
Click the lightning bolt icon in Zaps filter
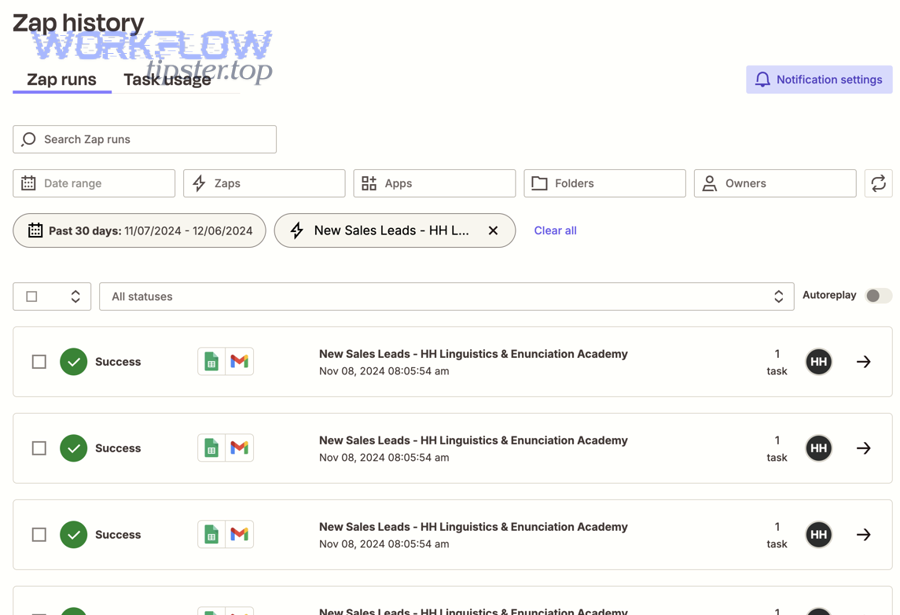pyautogui.click(x=199, y=183)
